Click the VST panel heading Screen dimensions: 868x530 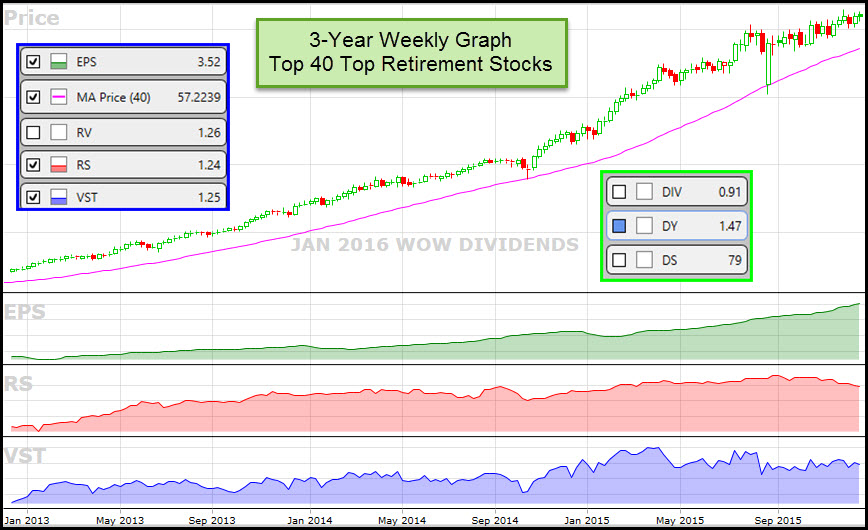(x=25, y=456)
